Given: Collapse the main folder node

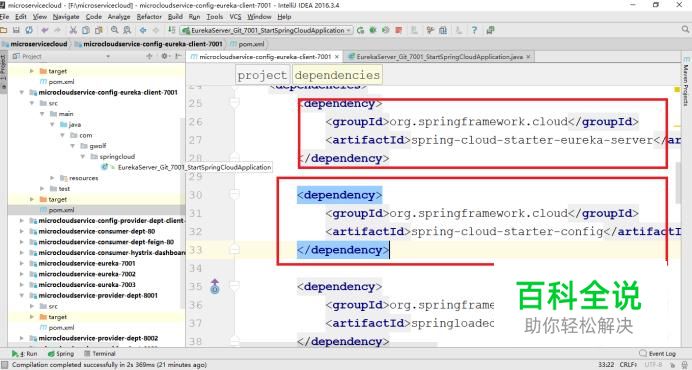Looking at the screenshot, I should click(42, 114).
